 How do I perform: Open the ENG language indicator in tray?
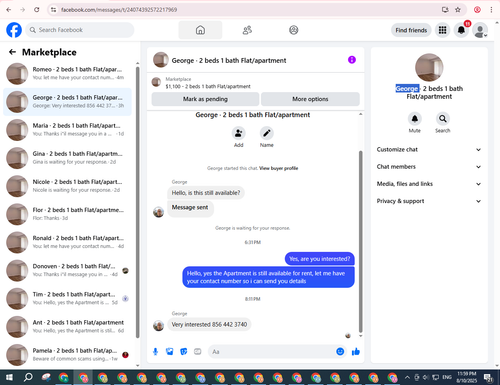click(x=447, y=377)
